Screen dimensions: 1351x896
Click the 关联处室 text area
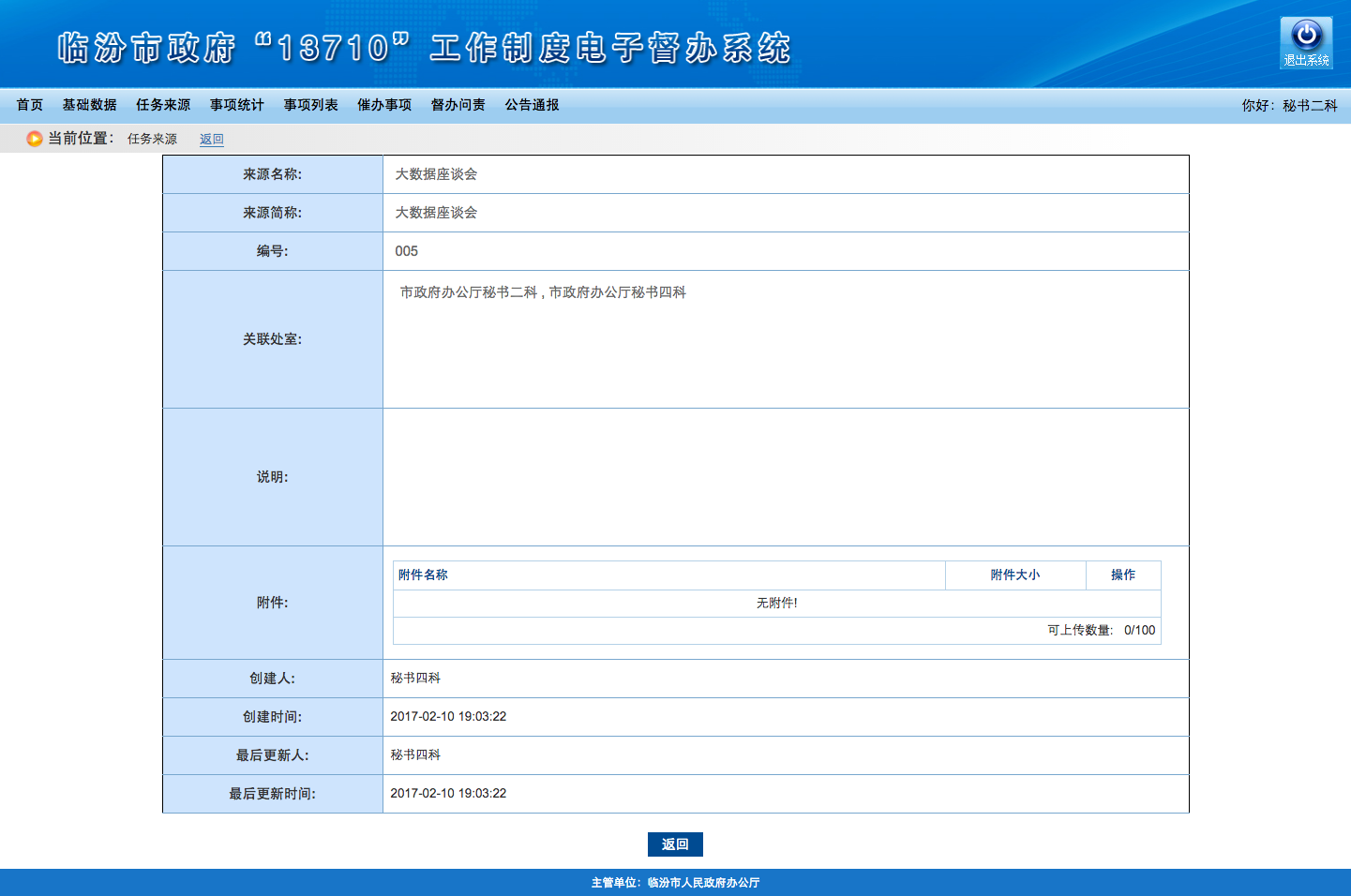[x=786, y=338]
